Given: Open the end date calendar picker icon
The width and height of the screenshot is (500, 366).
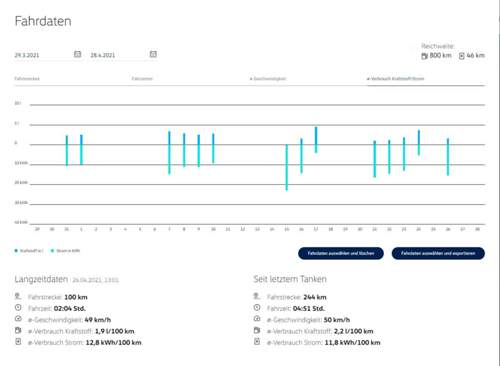Looking at the screenshot, I should (153, 54).
